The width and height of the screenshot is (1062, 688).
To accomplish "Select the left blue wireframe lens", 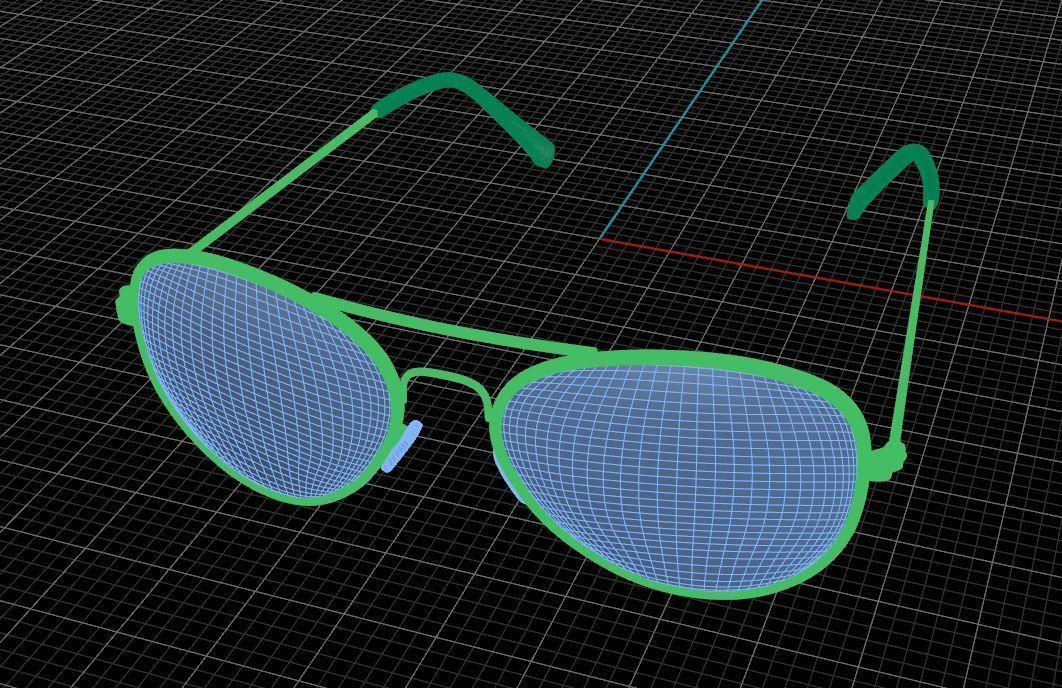I will 264,379.
